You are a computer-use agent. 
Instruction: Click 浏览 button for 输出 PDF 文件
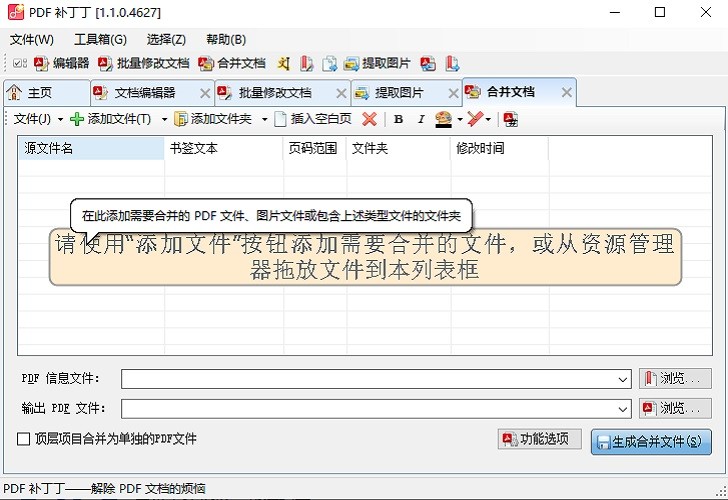click(675, 408)
